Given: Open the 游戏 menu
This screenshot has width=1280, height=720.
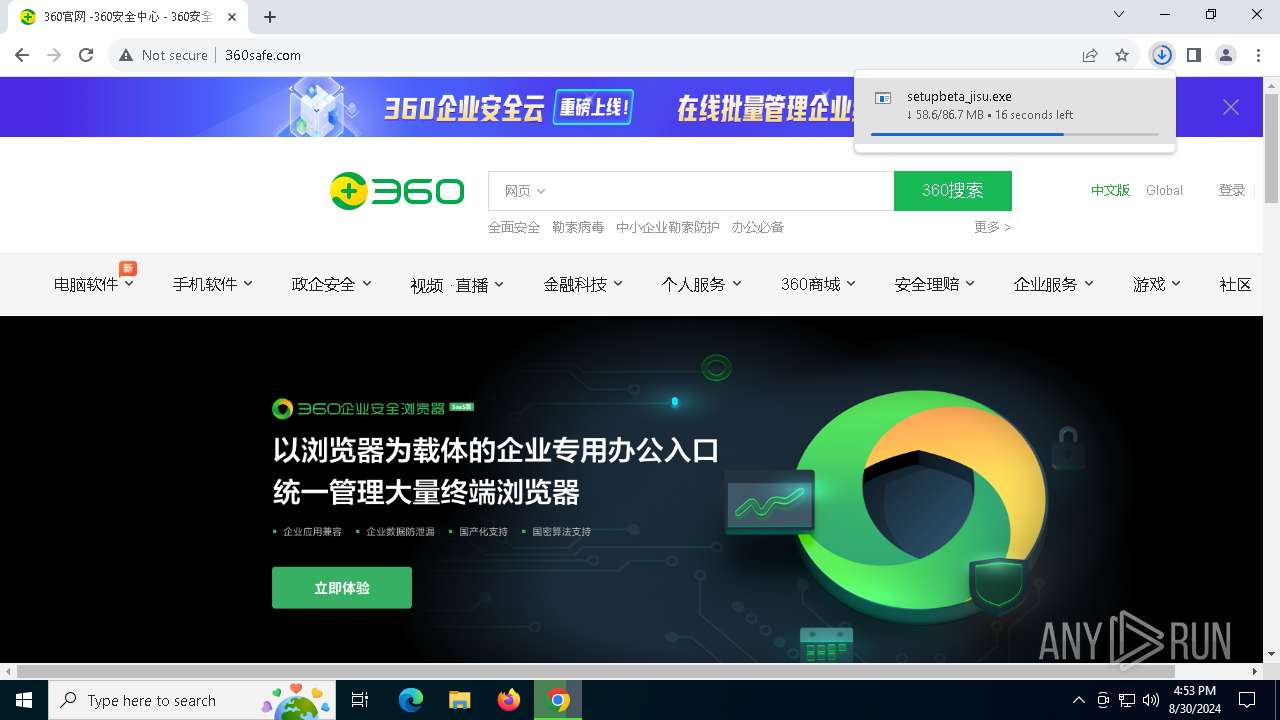Looking at the screenshot, I should (x=1157, y=284).
